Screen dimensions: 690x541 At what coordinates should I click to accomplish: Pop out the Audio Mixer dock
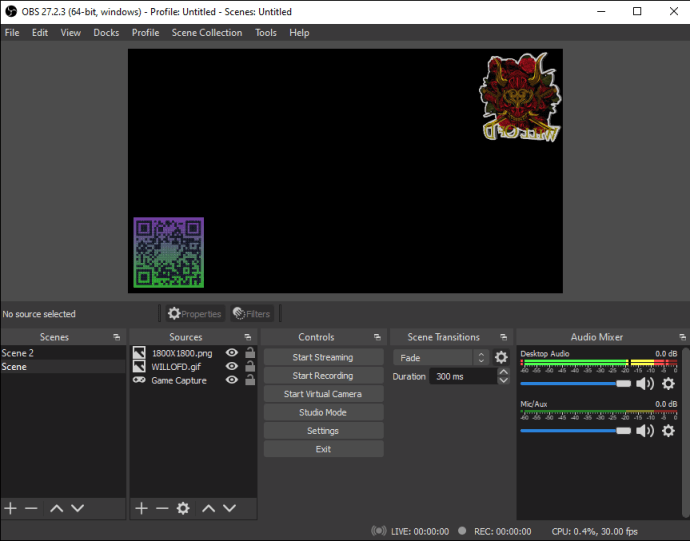pyautogui.click(x=682, y=337)
